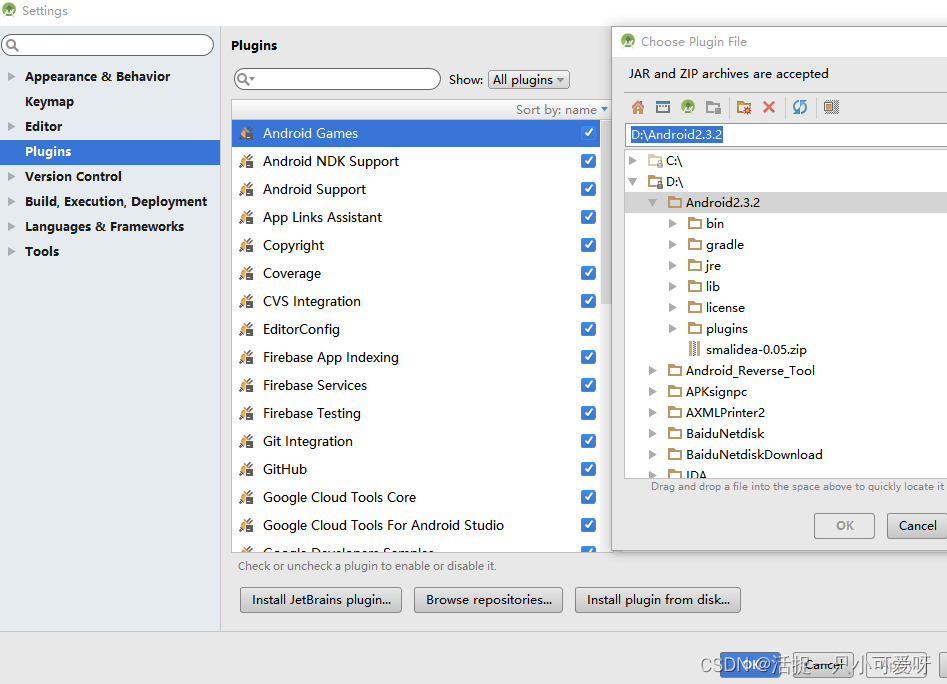Jump to project directory via Android Studio icon
This screenshot has width=947, height=684.
[688, 107]
